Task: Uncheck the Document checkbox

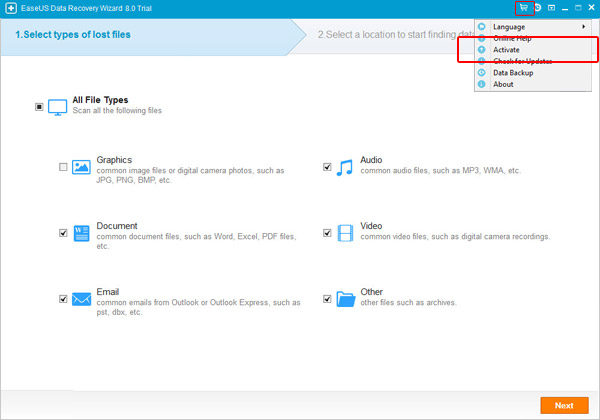Action: coord(63,233)
